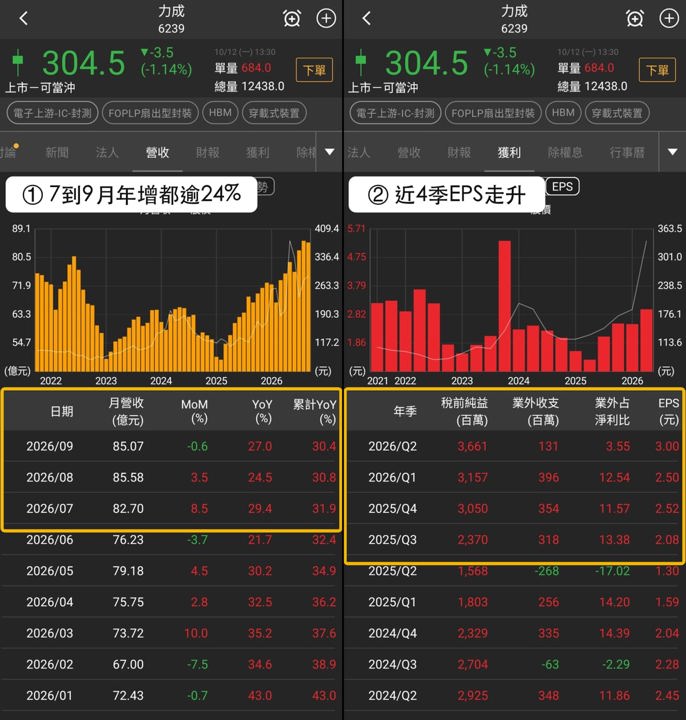The image size is (686, 720).
Task: Tap the back arrow in left panel
Action: [24, 18]
